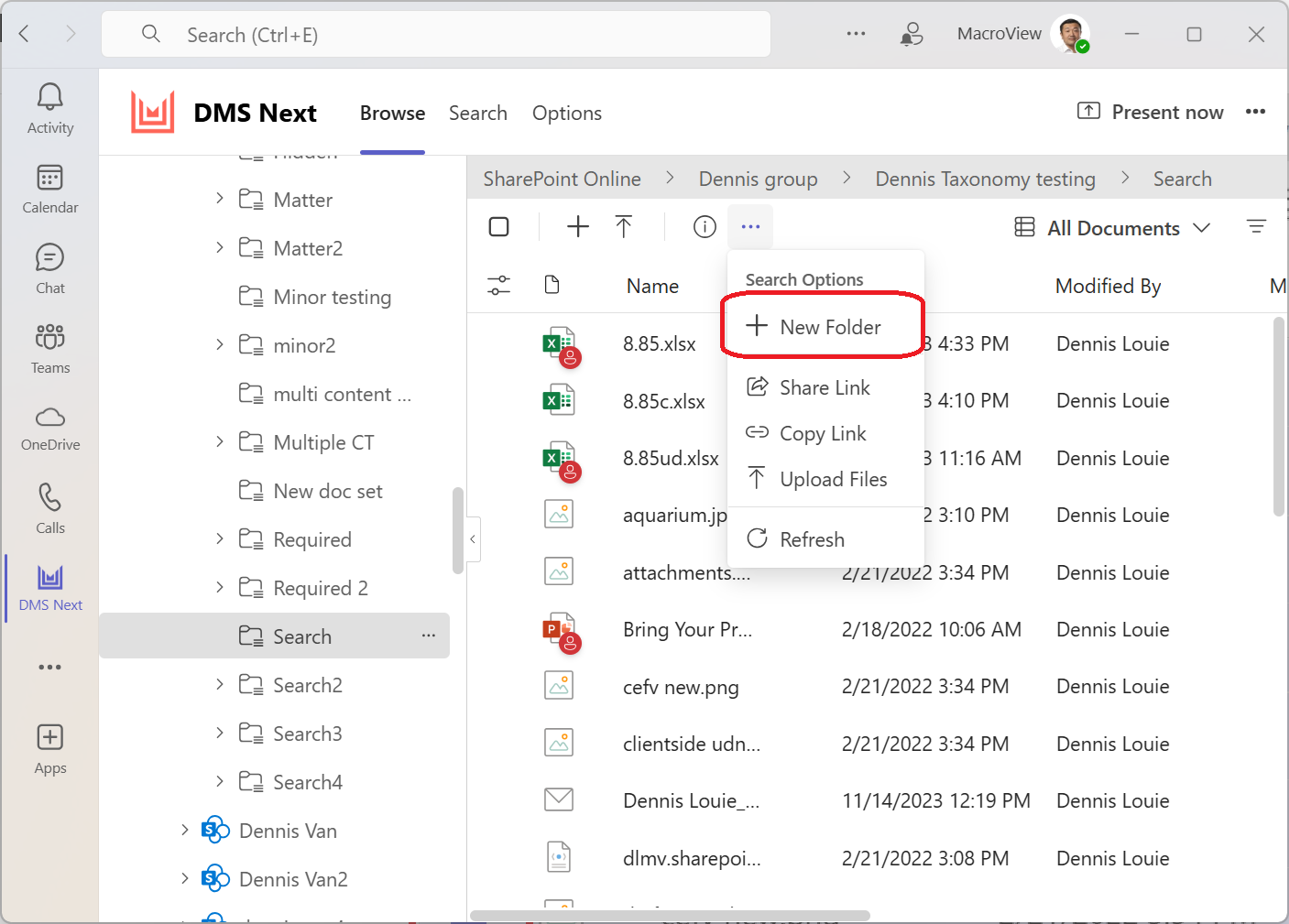Open OneDrive cloud icon
Screen dimensions: 1289x924
[49, 429]
